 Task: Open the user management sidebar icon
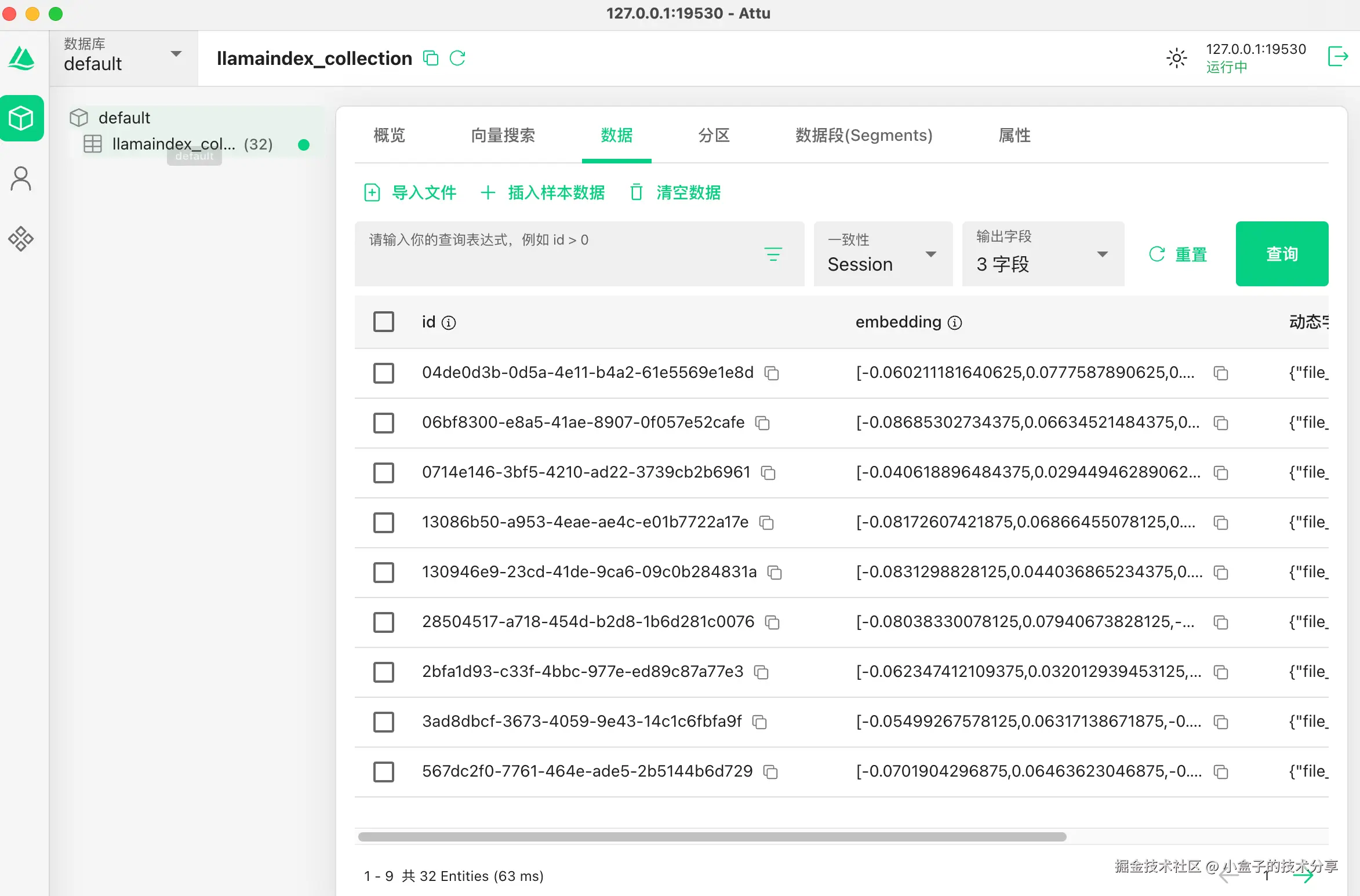coord(21,179)
